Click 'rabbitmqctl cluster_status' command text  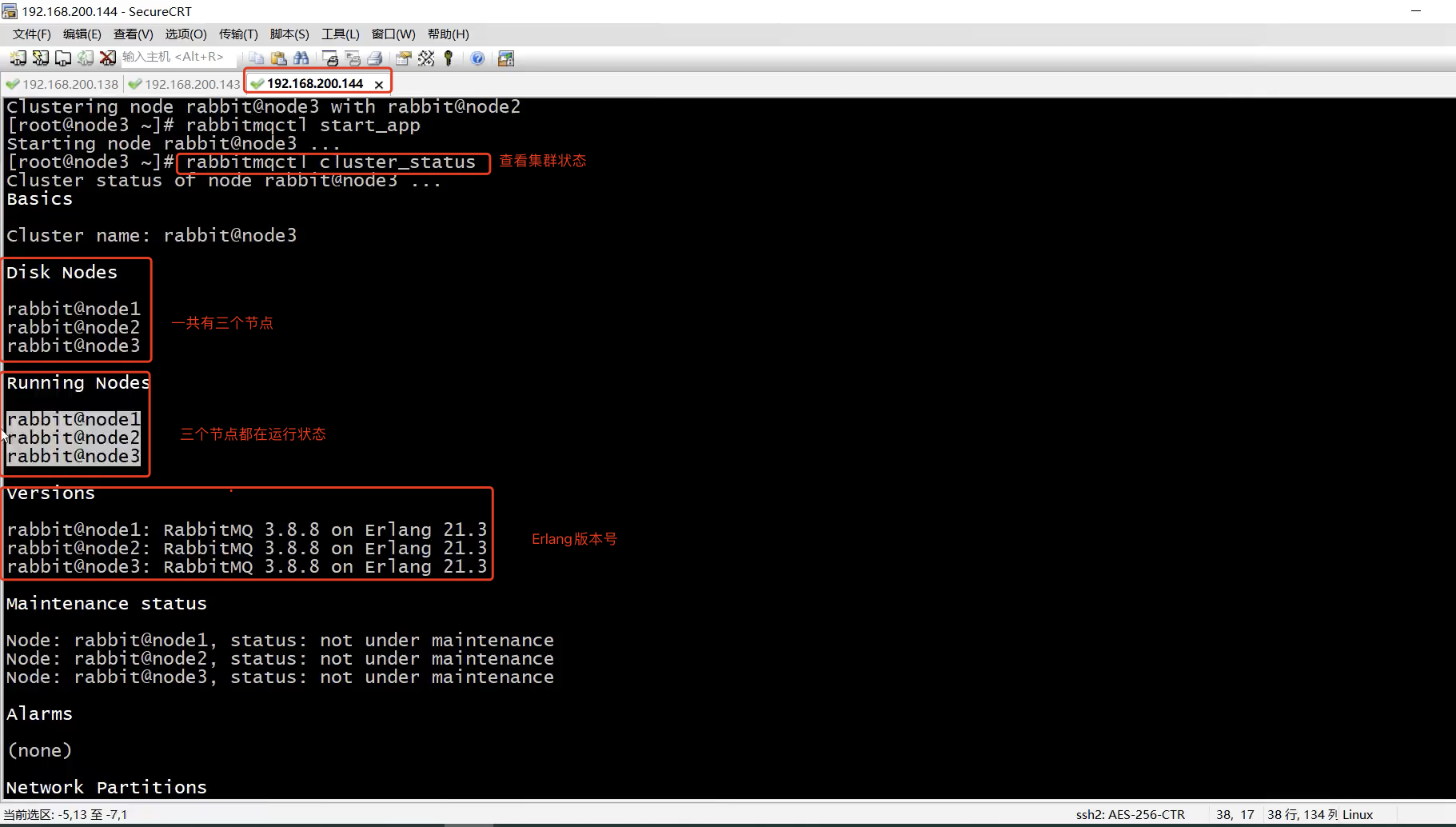(x=330, y=162)
